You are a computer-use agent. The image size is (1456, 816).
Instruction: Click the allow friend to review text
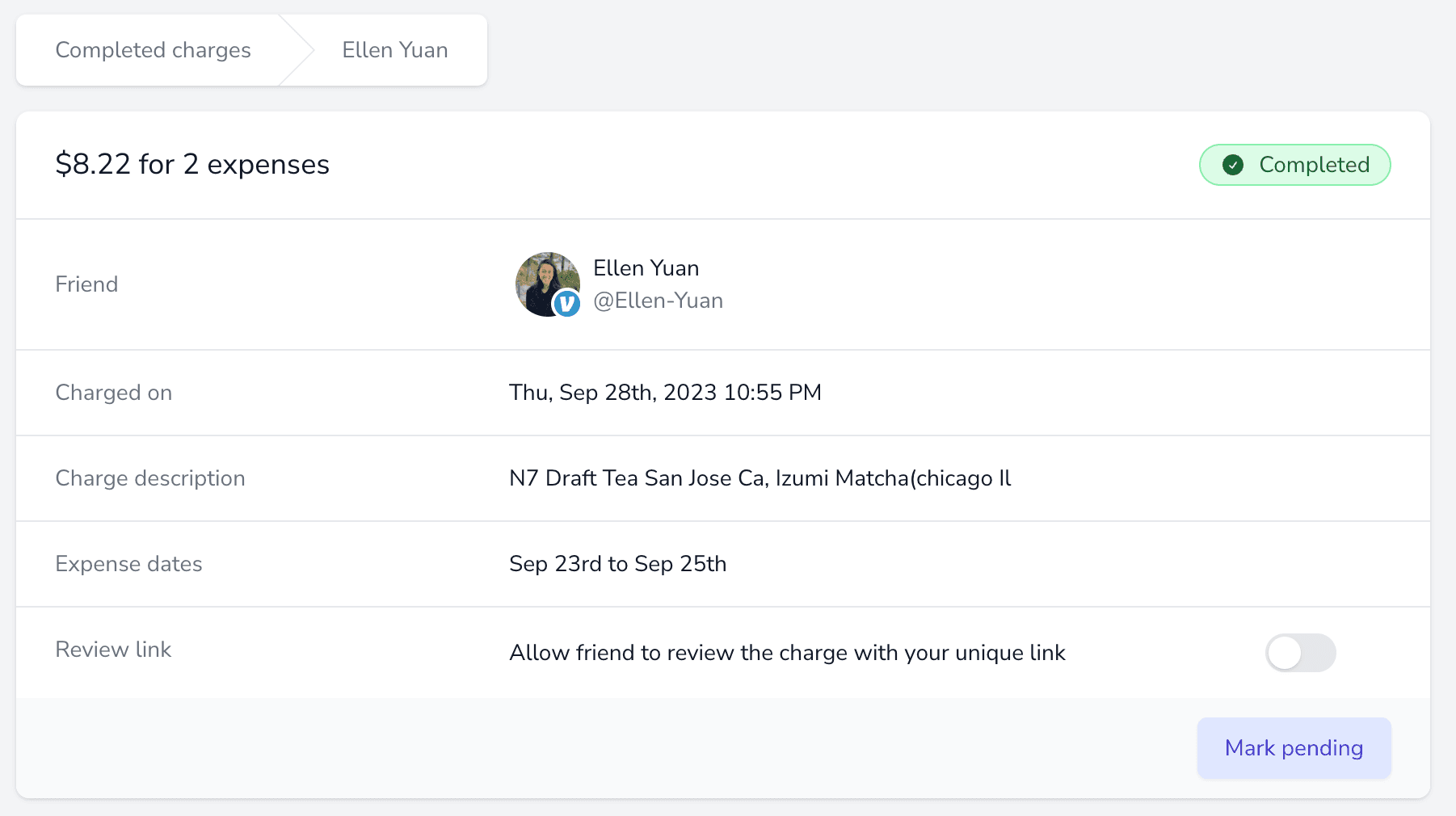click(x=788, y=653)
